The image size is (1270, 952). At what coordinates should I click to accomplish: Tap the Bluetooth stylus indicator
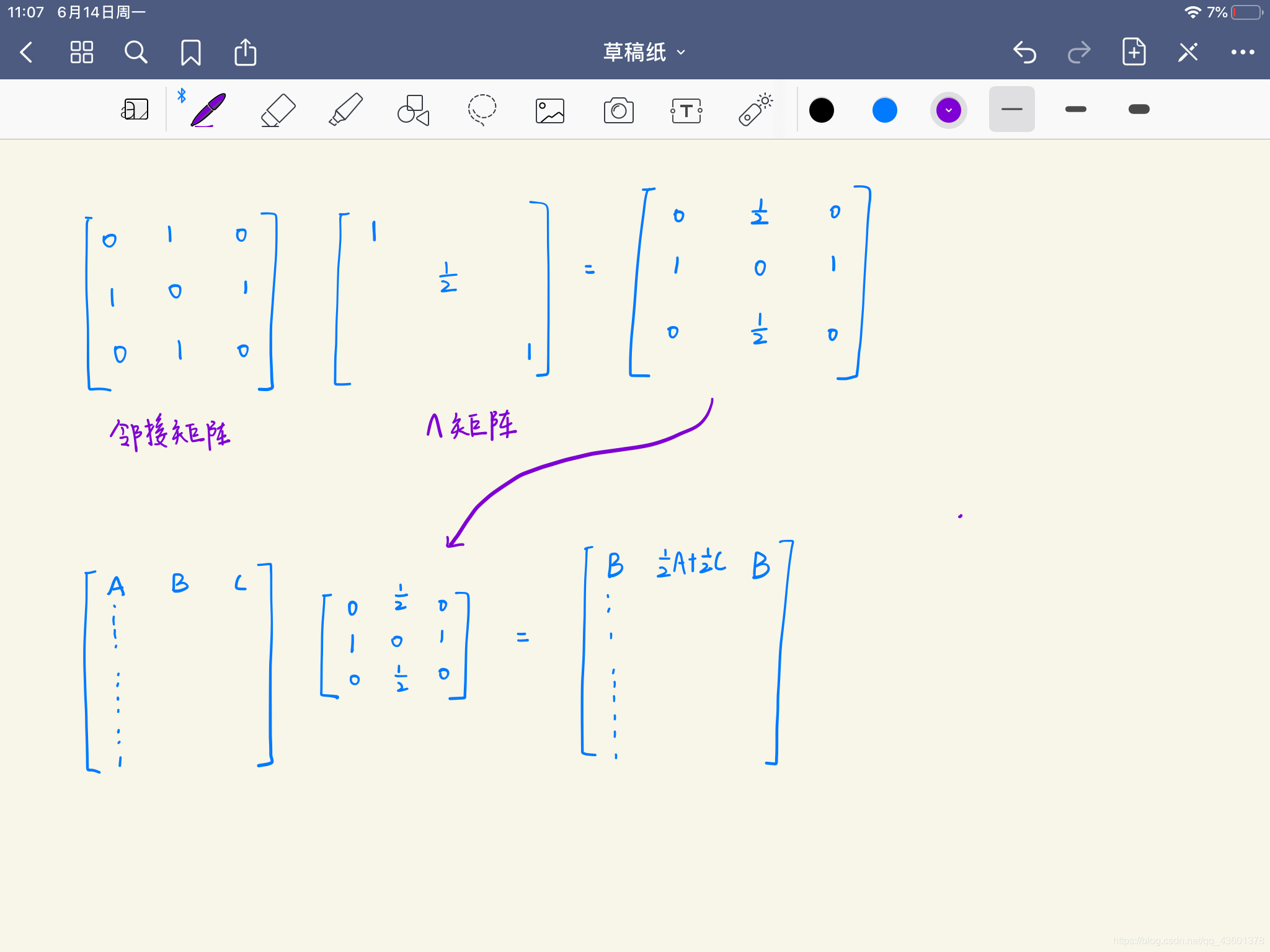tap(182, 95)
